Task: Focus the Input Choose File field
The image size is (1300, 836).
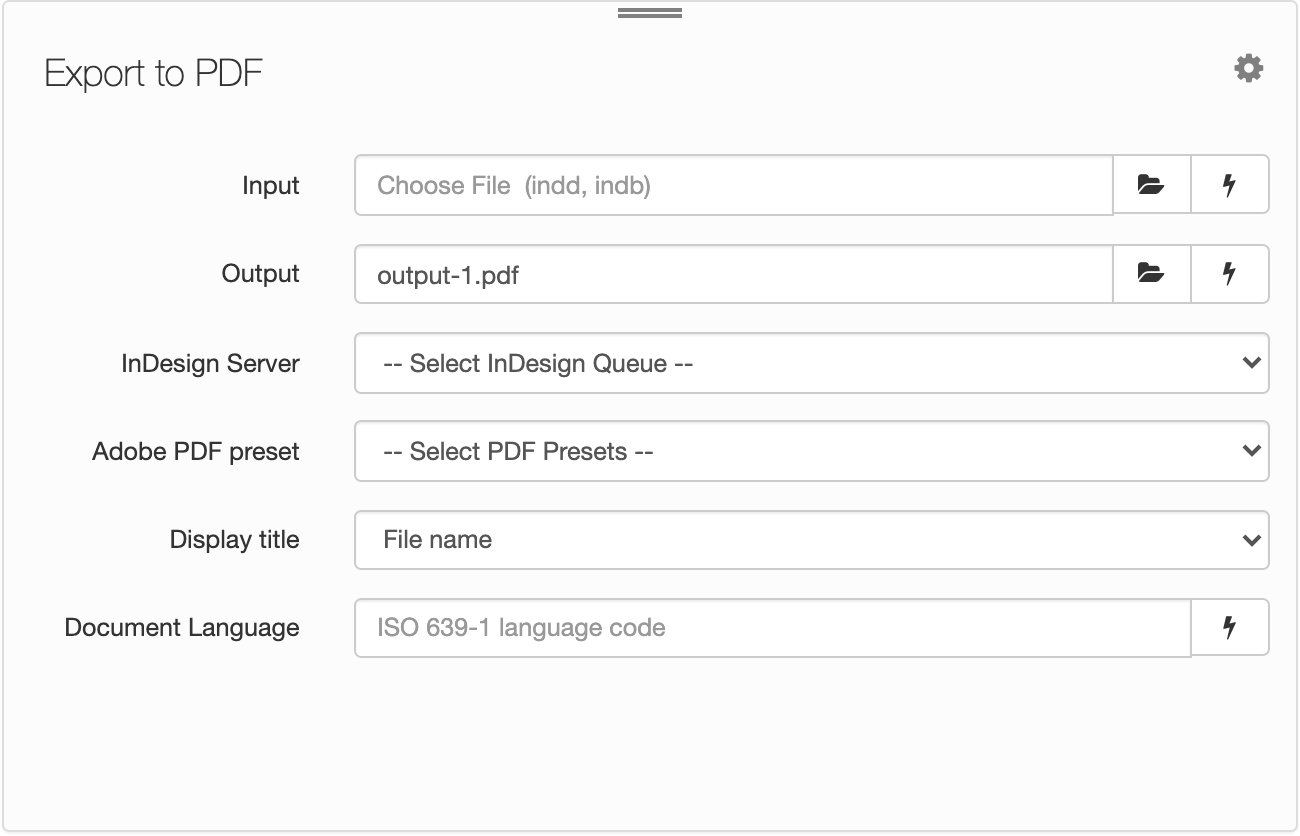Action: [x=734, y=185]
